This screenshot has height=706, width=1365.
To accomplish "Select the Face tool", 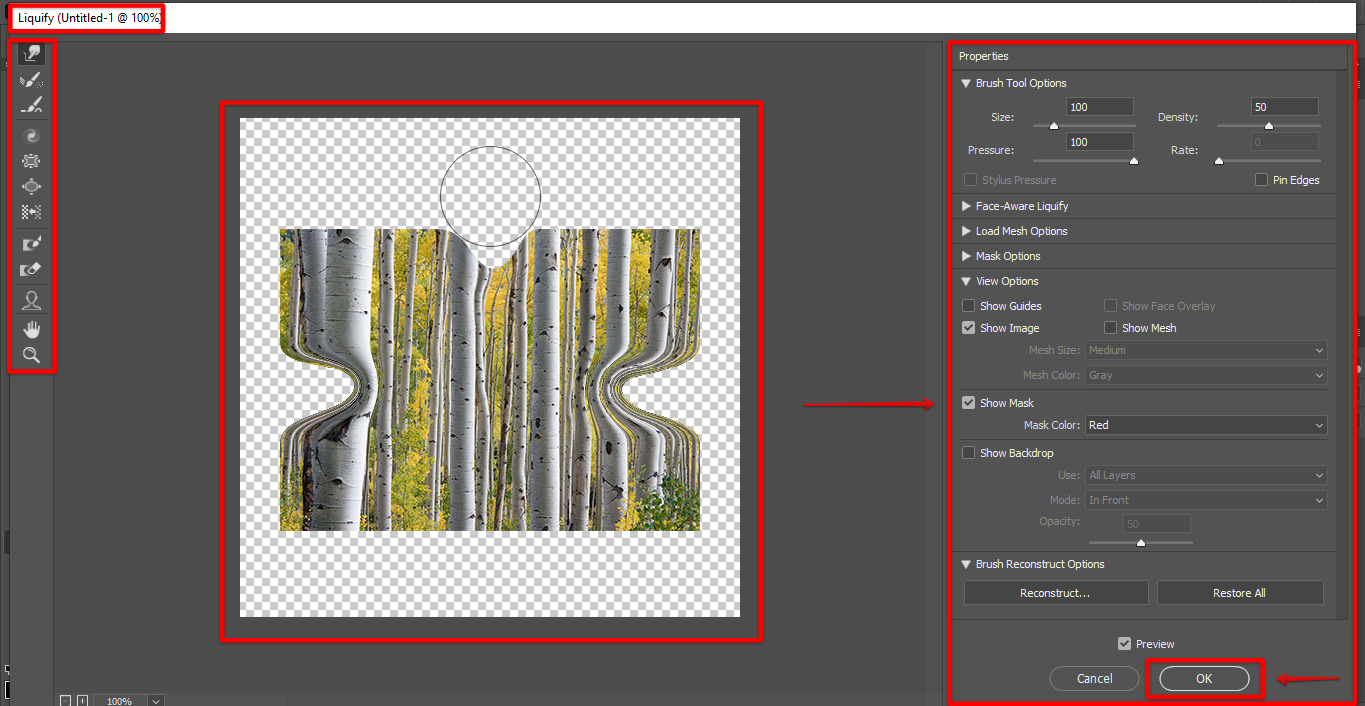I will coord(32,300).
